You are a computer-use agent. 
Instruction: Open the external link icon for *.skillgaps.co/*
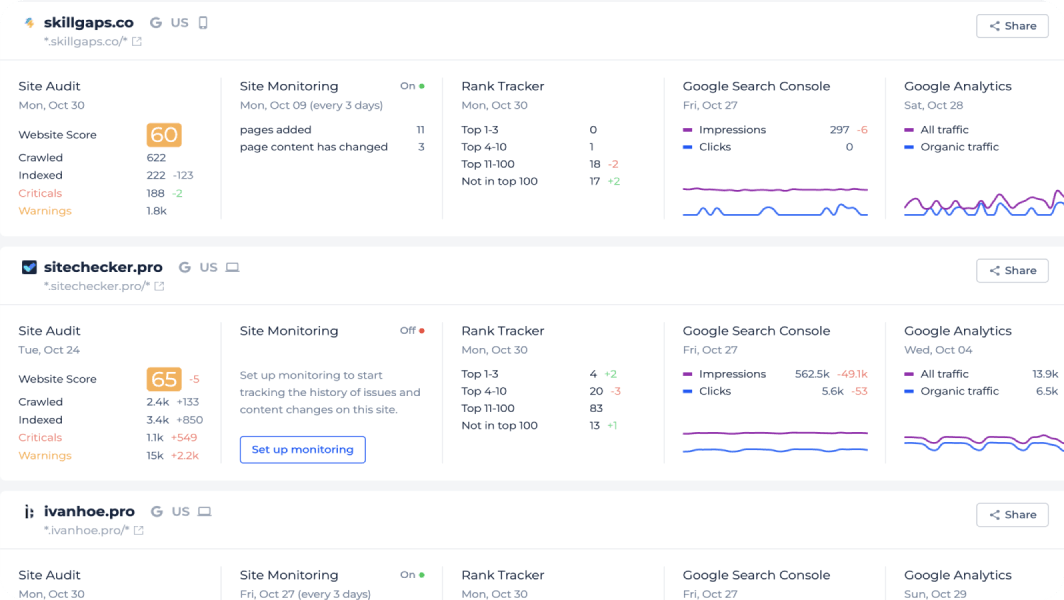point(136,41)
